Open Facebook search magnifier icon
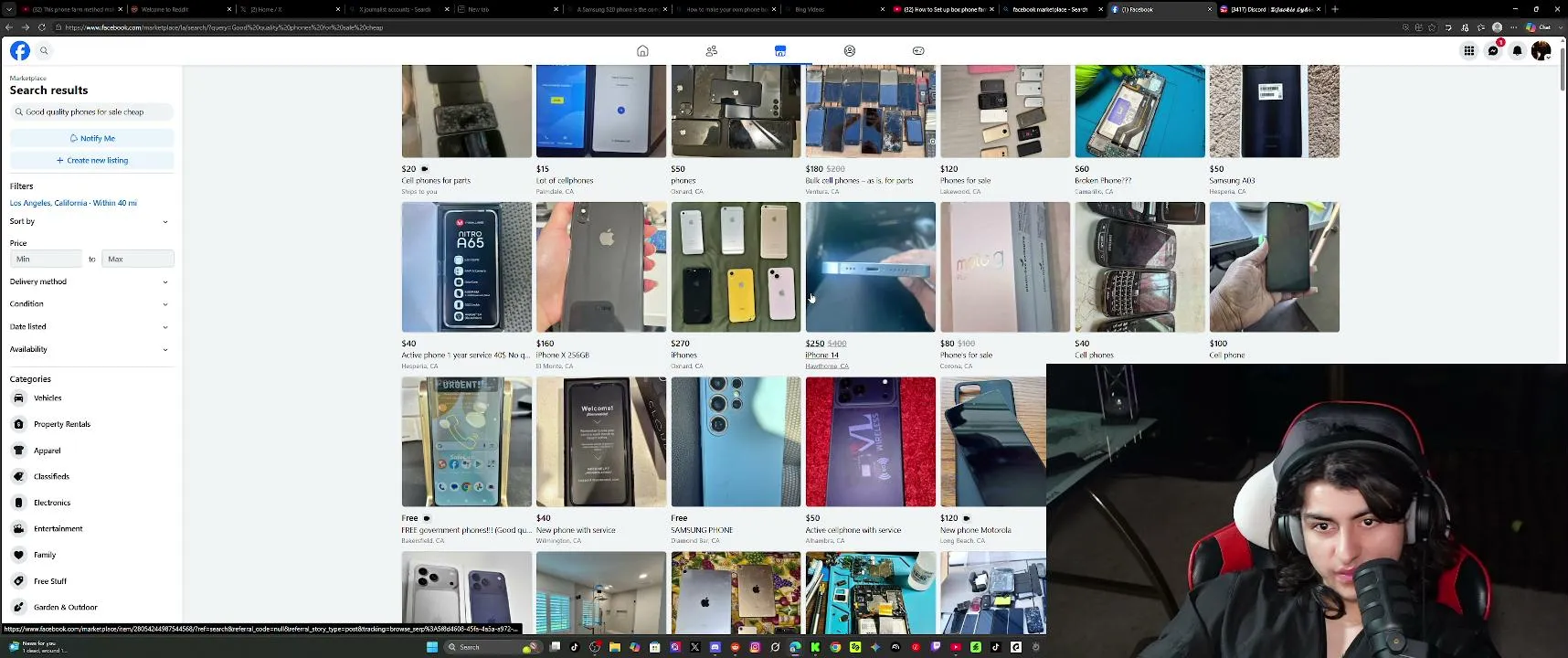Screen dimensions: 1568x658 (x=44, y=51)
